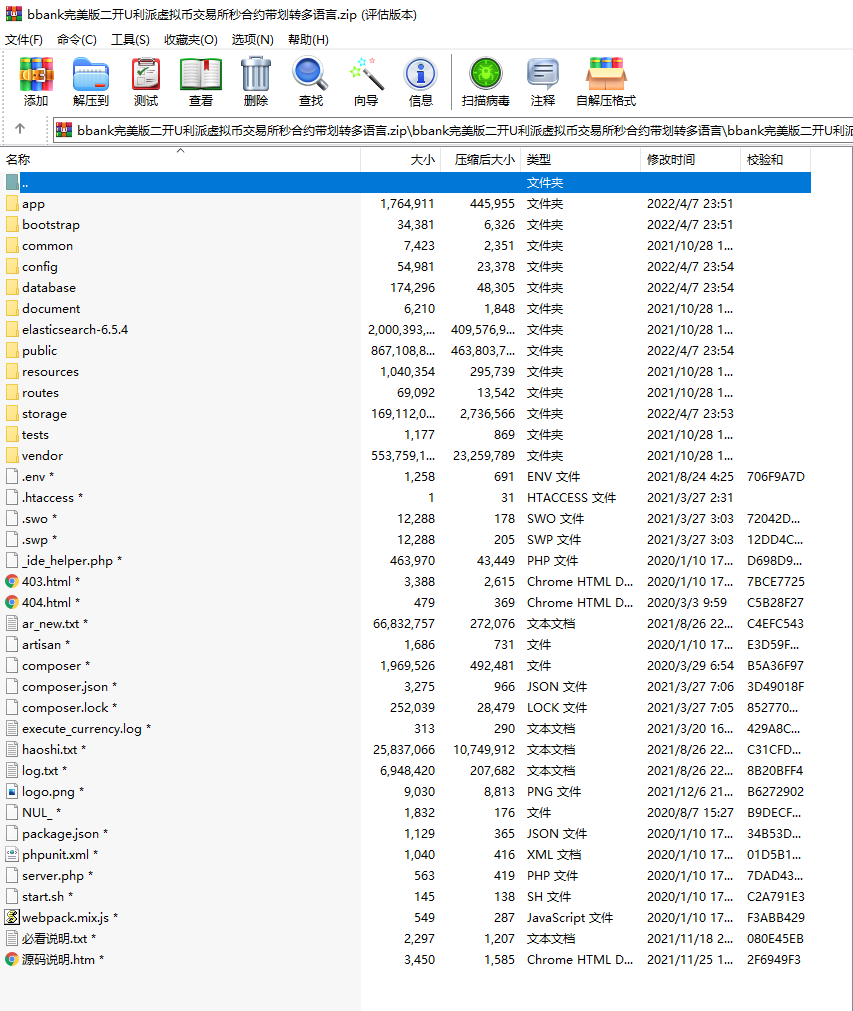Click the phpunit.xml file icon
The width and height of the screenshot is (853, 1011).
[x=12, y=855]
